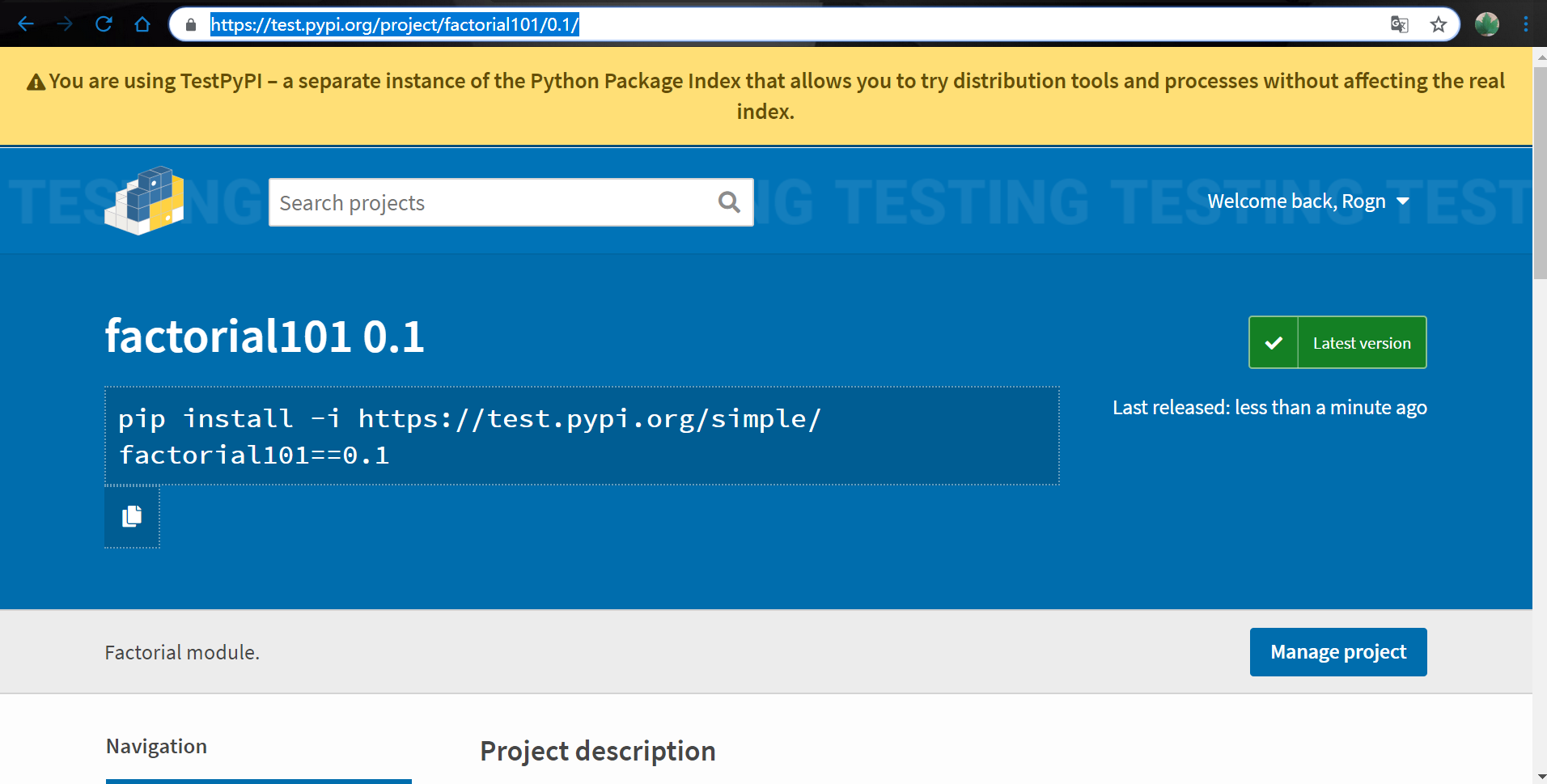
Task: Click the Factorial module summary text
Action: [182, 652]
